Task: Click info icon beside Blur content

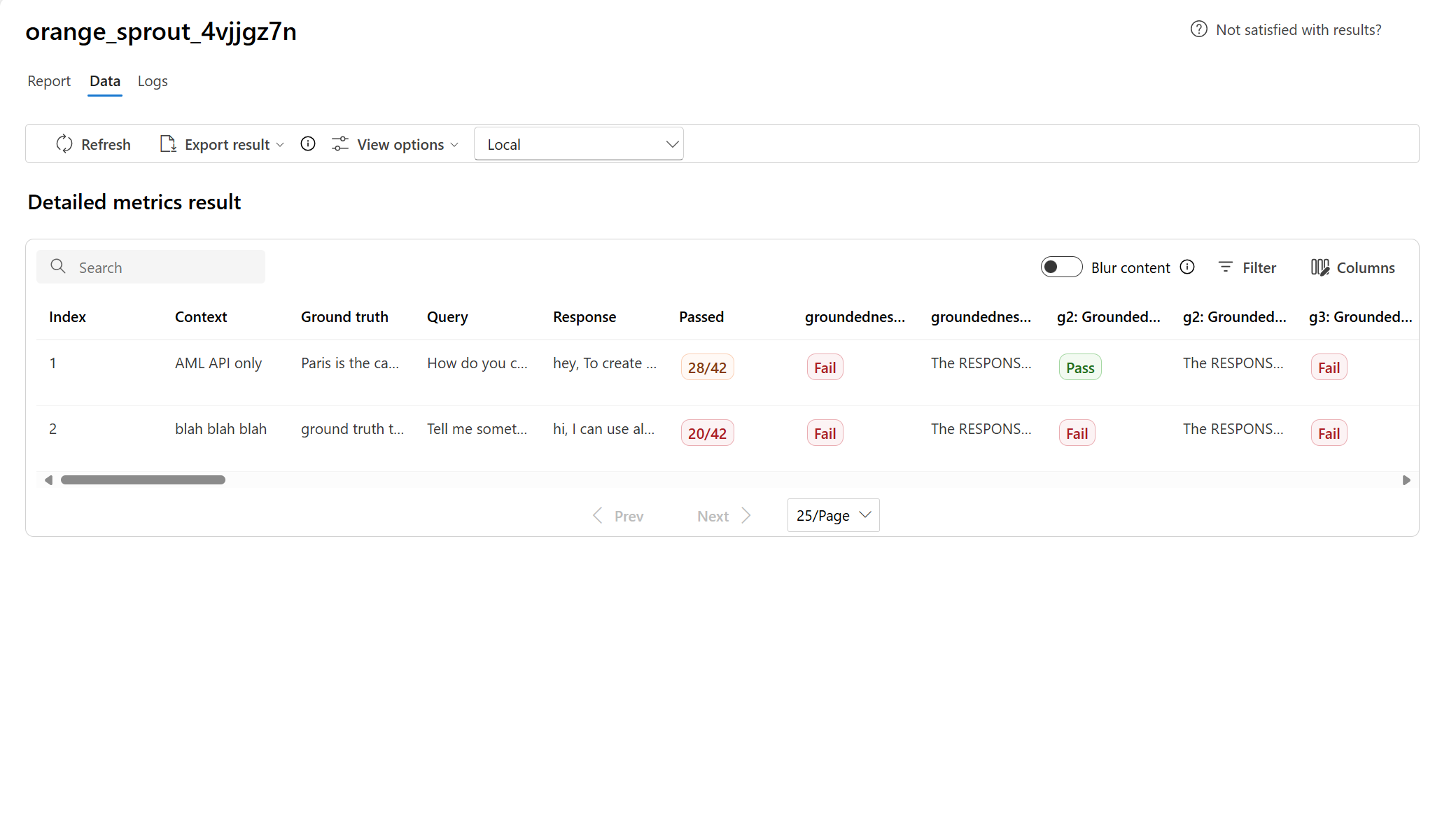Action: click(x=1187, y=267)
